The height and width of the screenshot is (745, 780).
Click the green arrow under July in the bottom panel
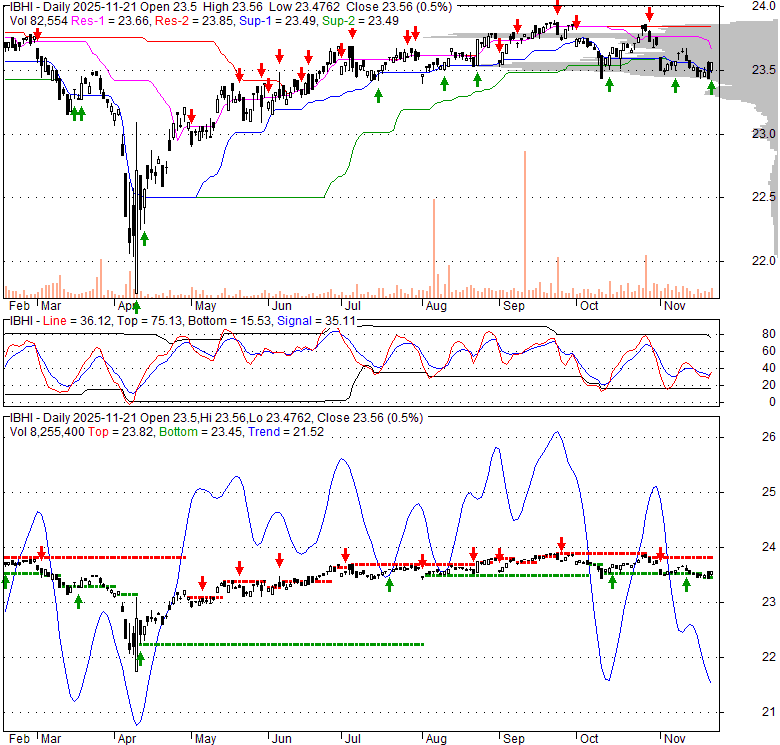pos(389,584)
